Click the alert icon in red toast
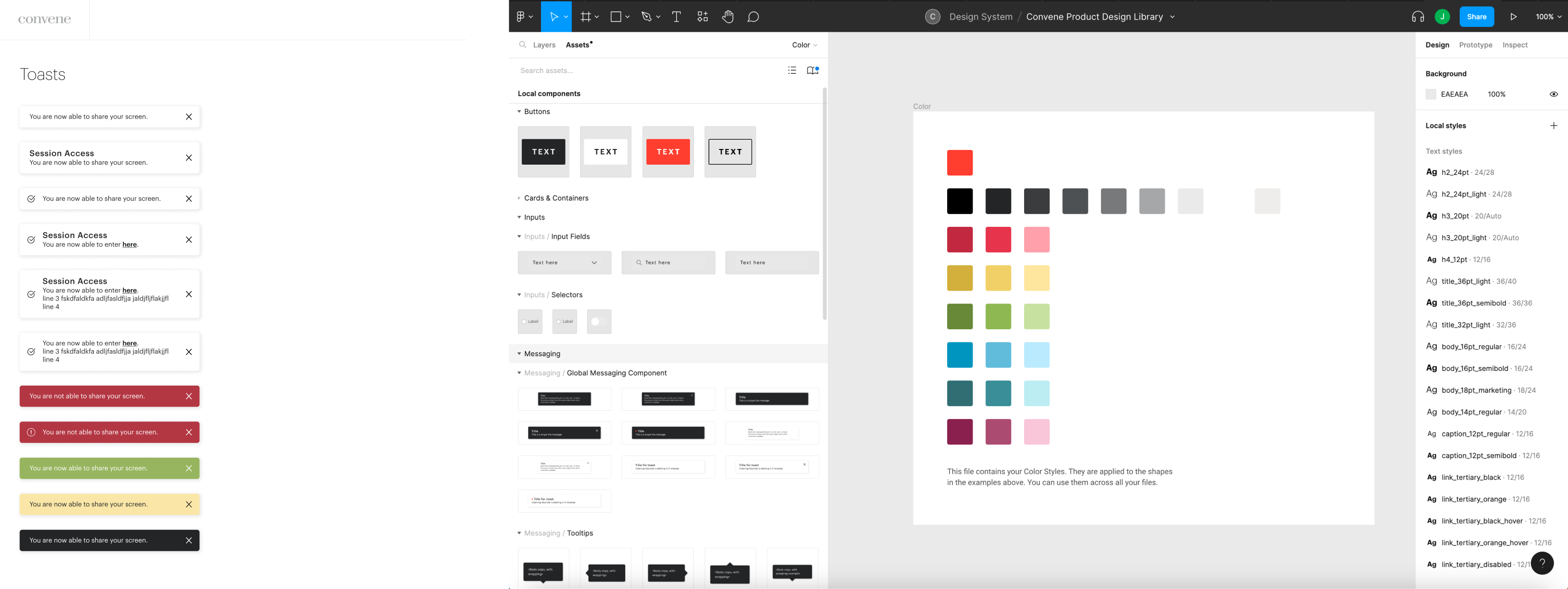The width and height of the screenshot is (1568, 589). pyautogui.click(x=31, y=432)
